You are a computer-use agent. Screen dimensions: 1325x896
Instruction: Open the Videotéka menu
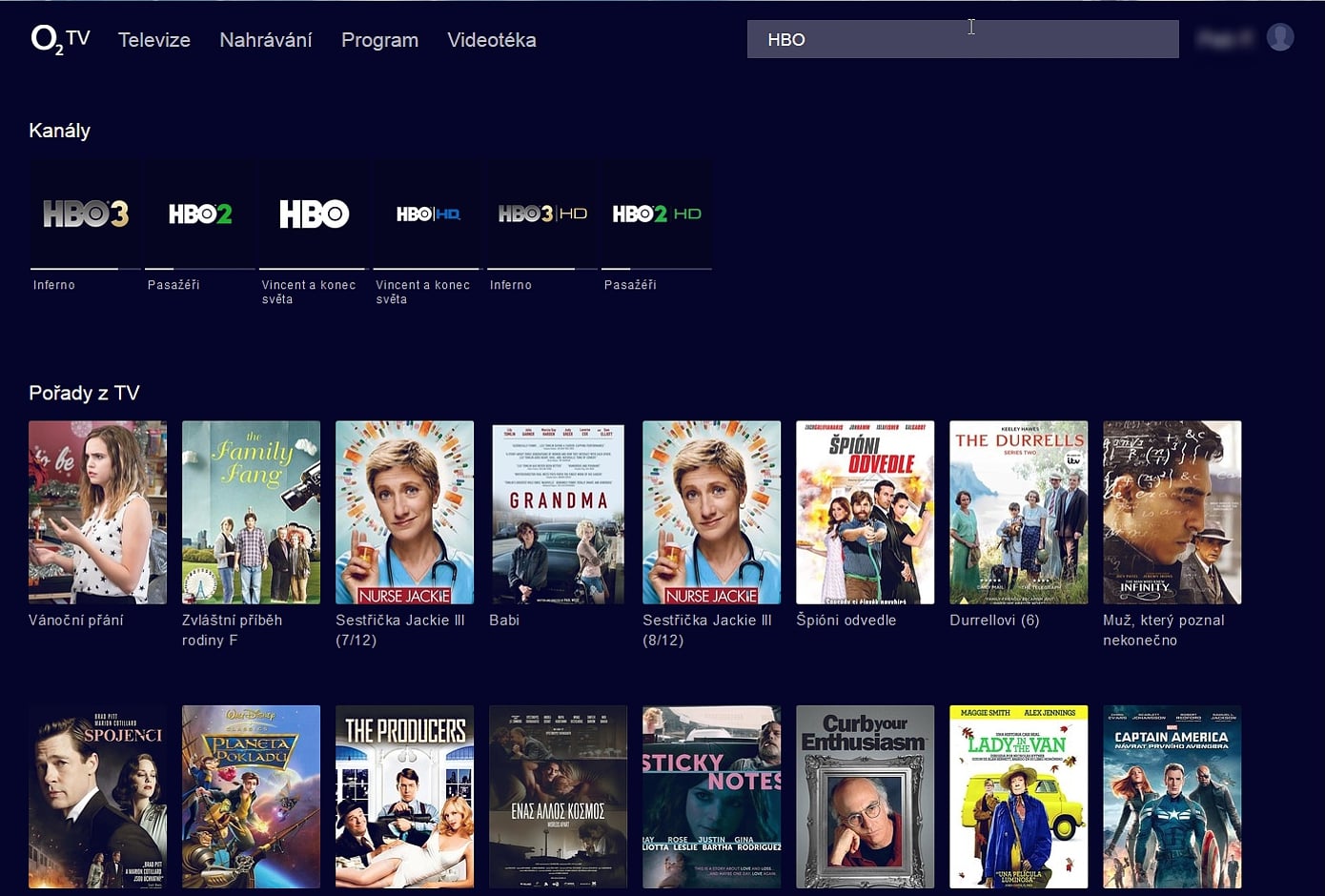[492, 40]
